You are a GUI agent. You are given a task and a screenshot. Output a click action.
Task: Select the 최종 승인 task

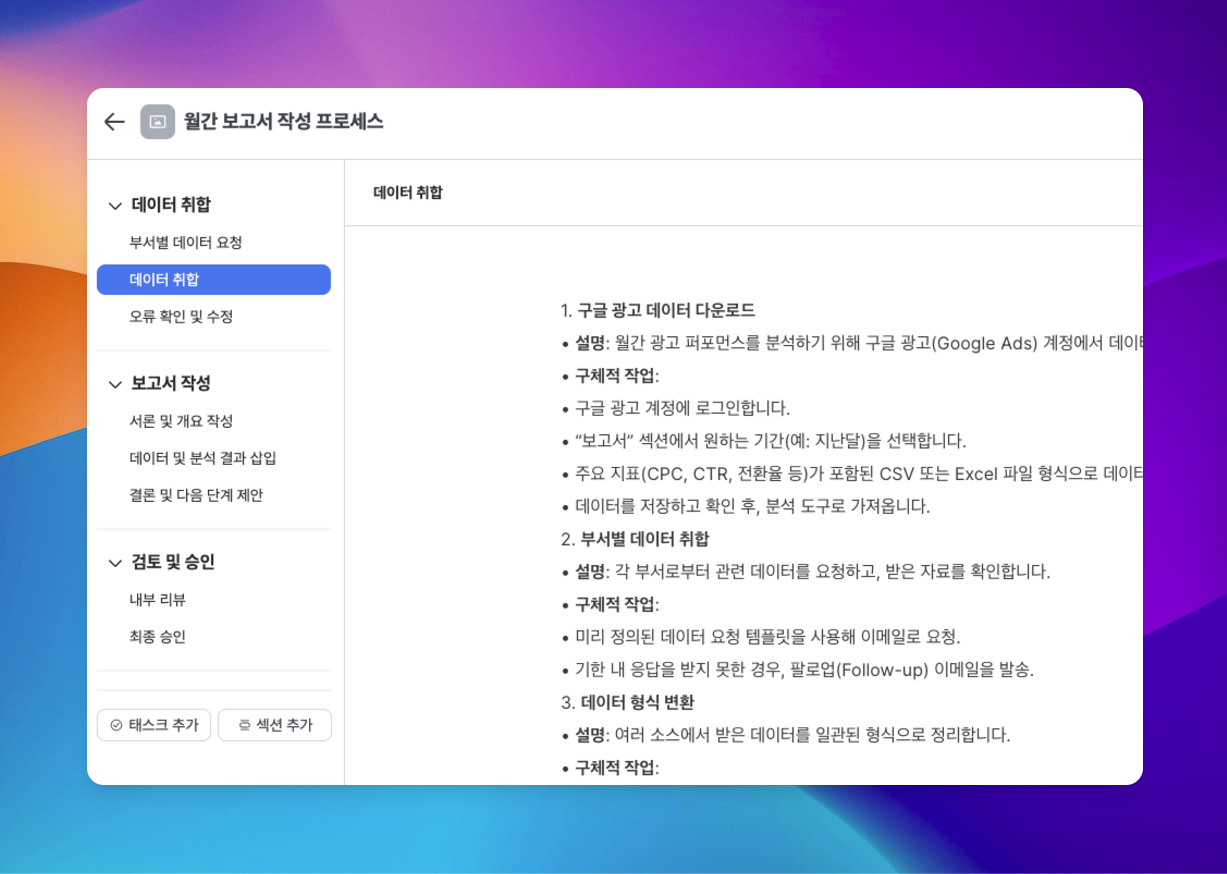pos(157,637)
